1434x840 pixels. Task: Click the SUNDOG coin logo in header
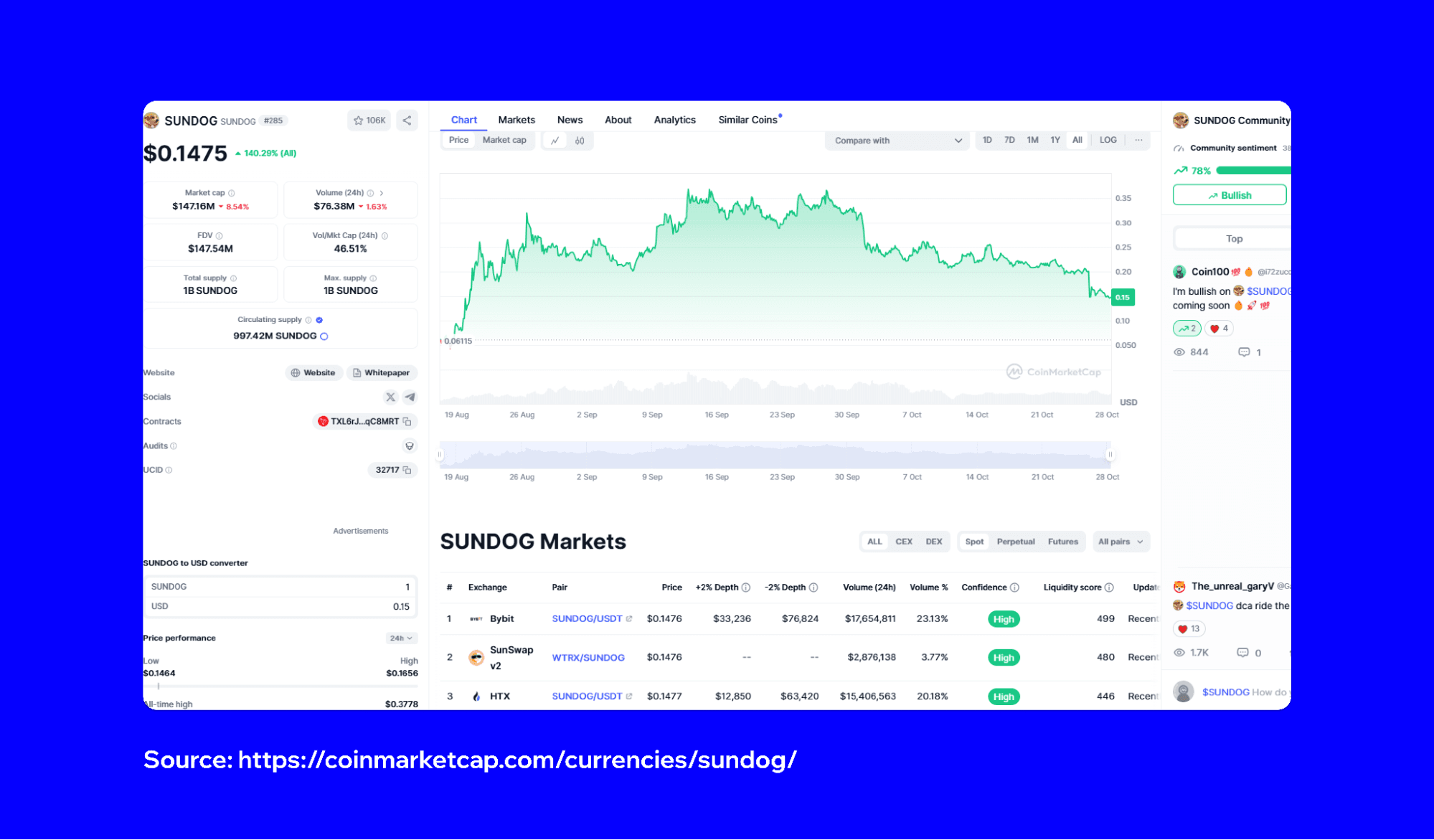[x=151, y=121]
